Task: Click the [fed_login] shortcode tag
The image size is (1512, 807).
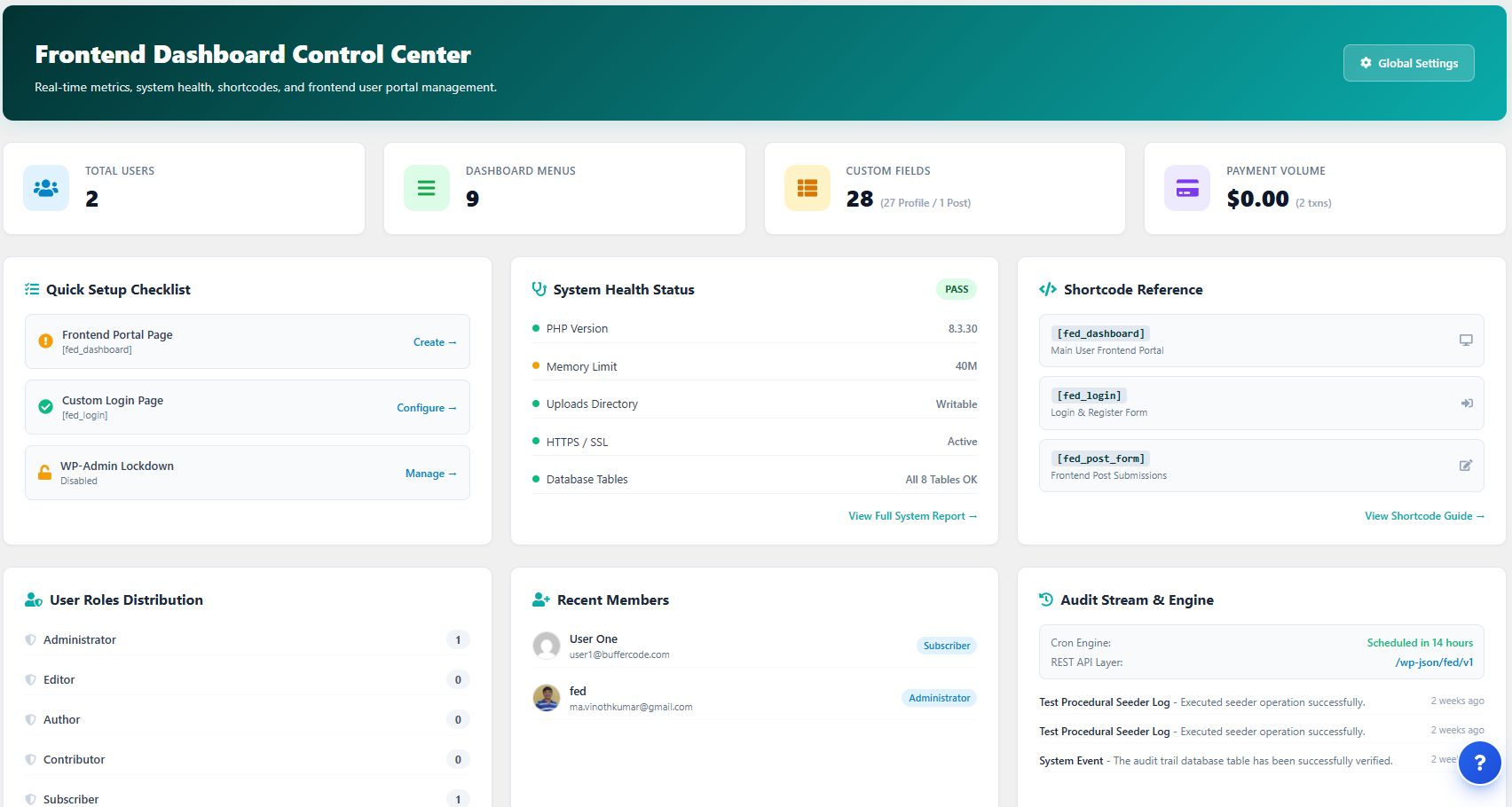Action: pos(1089,396)
